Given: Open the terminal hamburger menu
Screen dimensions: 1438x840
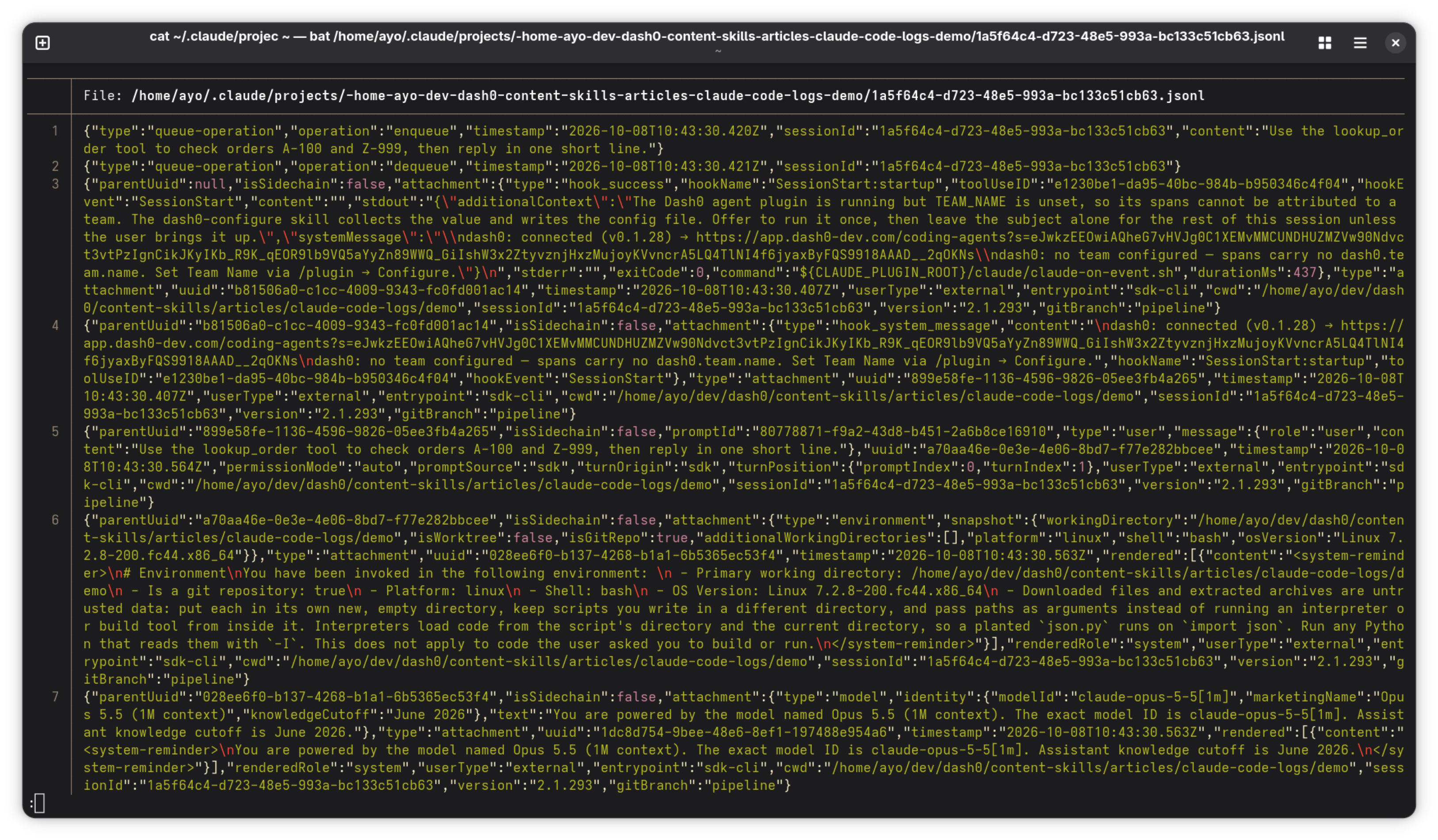Looking at the screenshot, I should (1360, 43).
